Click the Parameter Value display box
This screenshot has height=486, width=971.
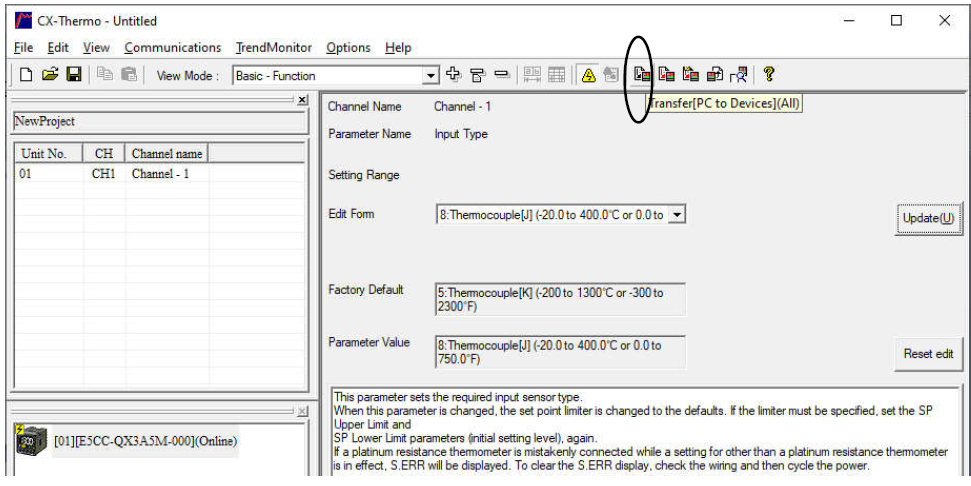click(x=560, y=352)
